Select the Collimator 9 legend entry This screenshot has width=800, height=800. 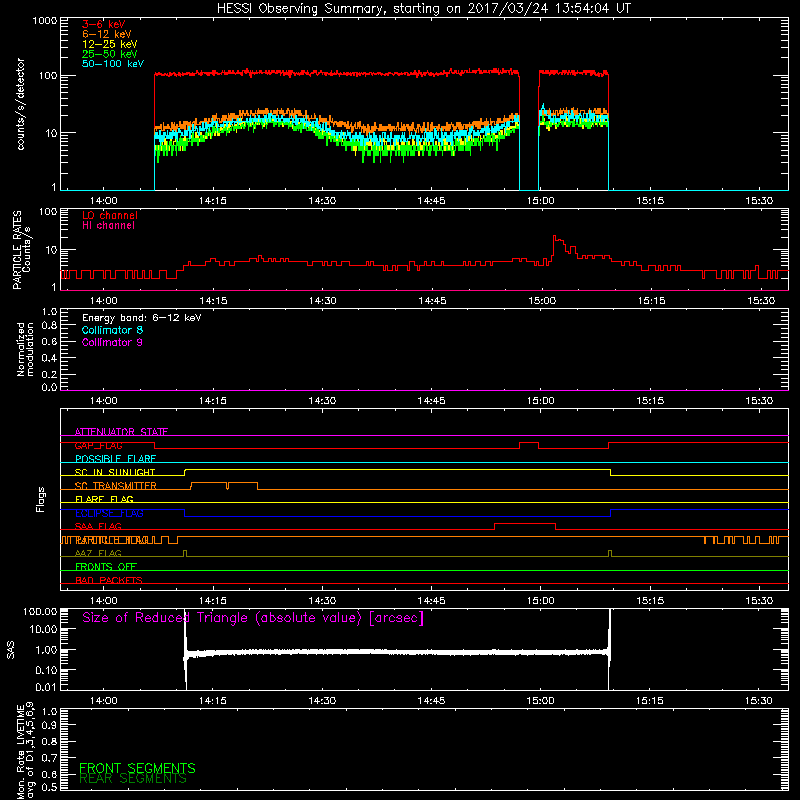coord(112,342)
